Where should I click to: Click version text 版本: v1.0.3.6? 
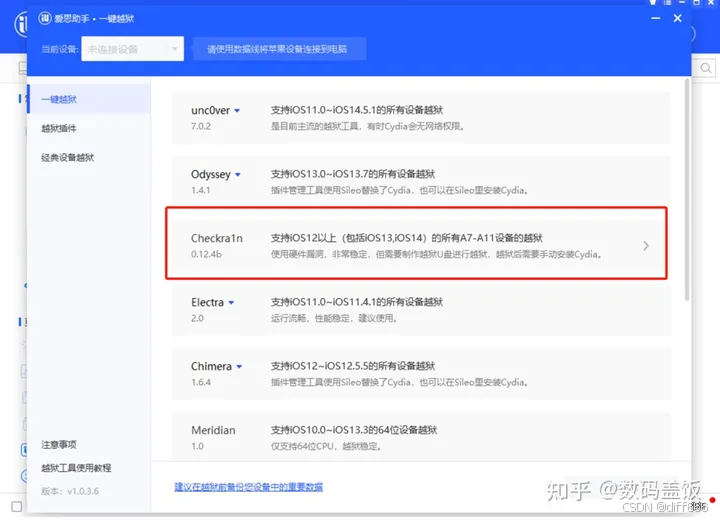coord(70,491)
